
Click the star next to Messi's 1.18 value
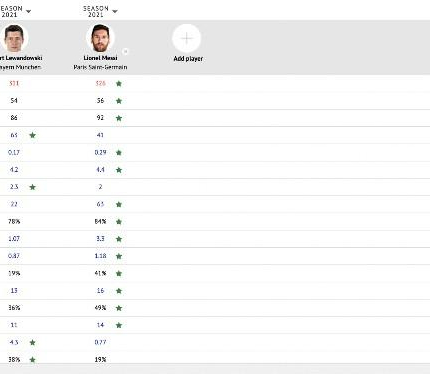tap(119, 256)
